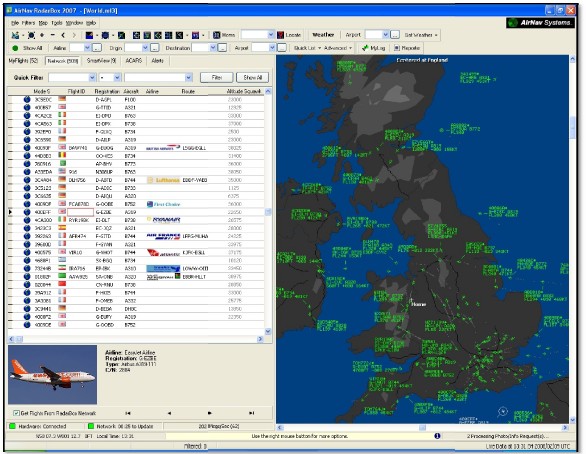Viewport: 586px width, 454px height.
Task: Click the zoom in plus icon in toolbar
Action: pos(42,35)
